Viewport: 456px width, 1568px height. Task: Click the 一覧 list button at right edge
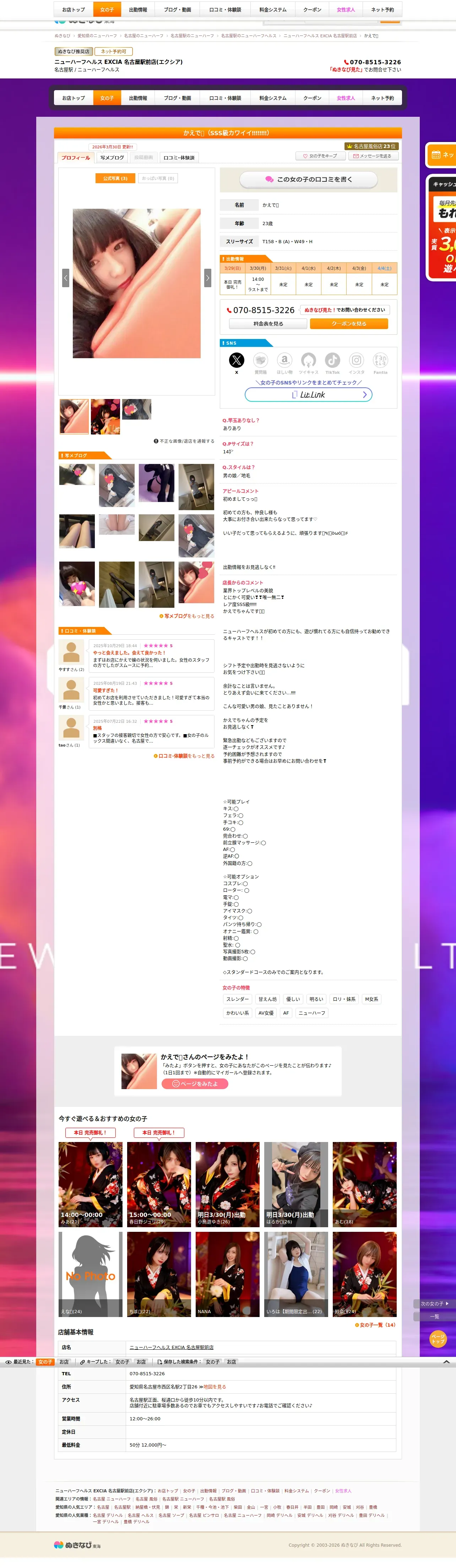pyautogui.click(x=435, y=1317)
